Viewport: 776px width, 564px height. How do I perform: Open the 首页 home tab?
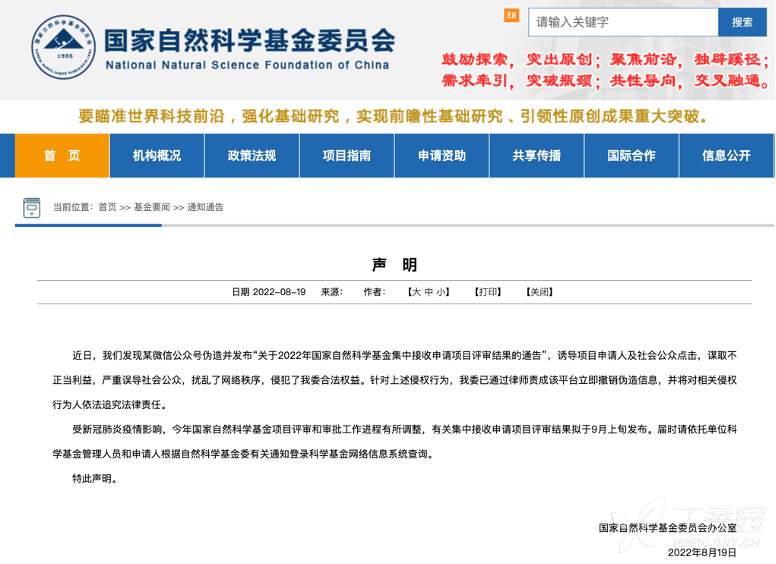pyautogui.click(x=62, y=156)
